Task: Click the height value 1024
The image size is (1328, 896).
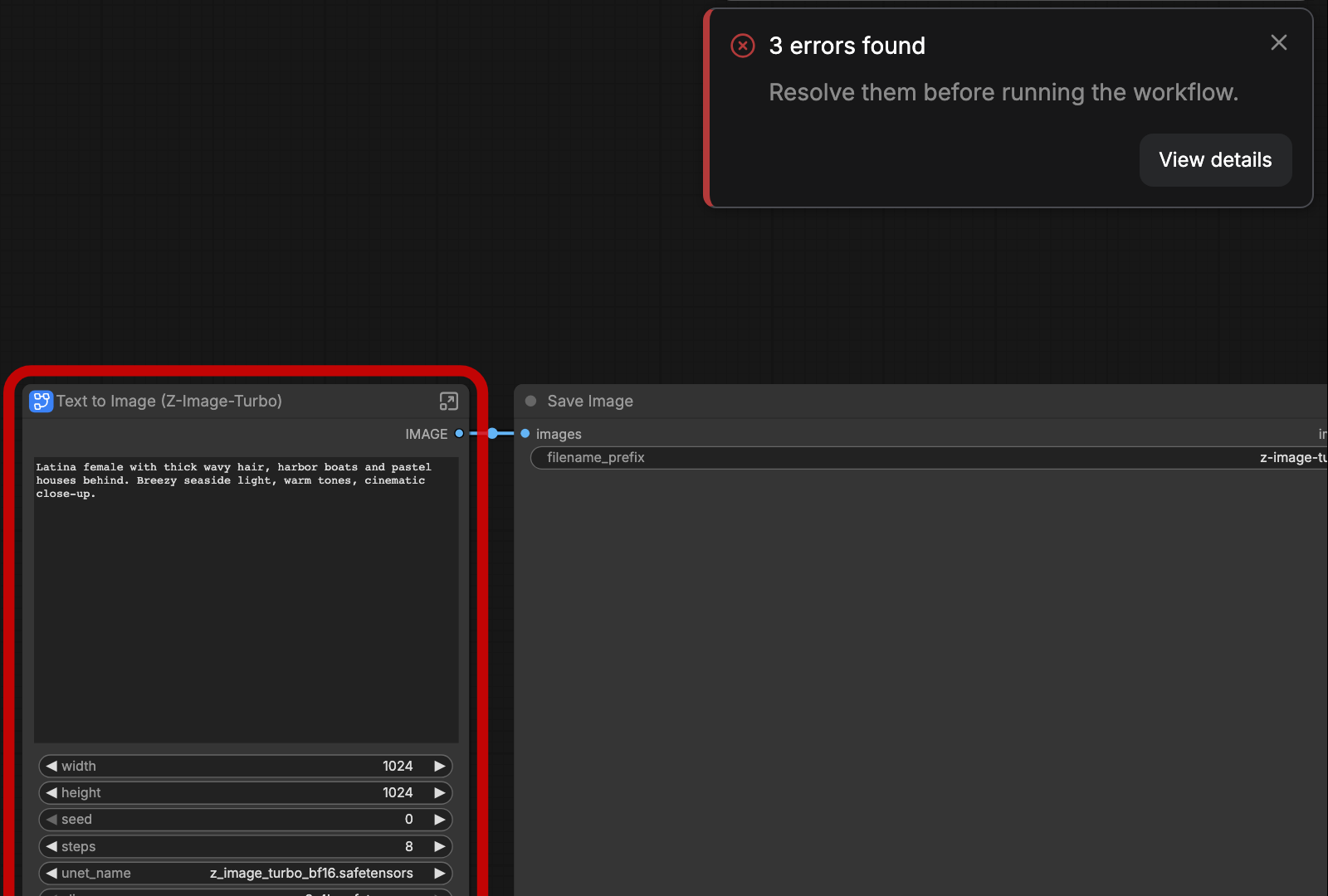Action: click(x=398, y=792)
